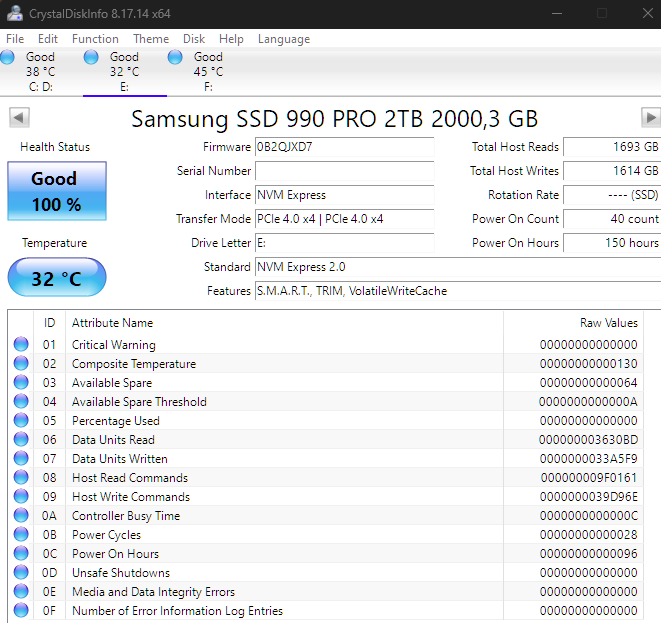Open the Function menu
661x623 pixels.
click(x=95, y=39)
